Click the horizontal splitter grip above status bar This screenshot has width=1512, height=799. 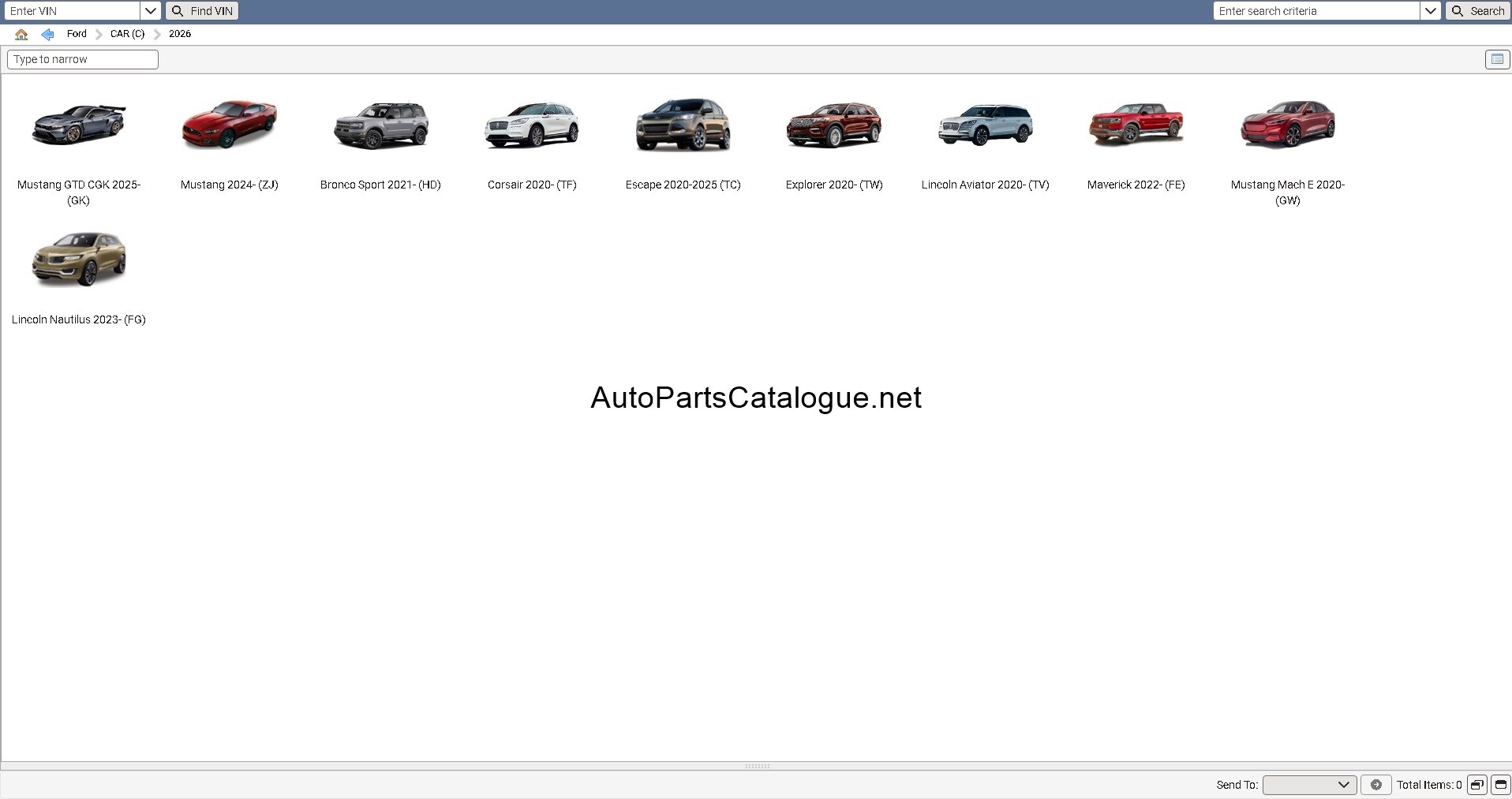point(757,766)
